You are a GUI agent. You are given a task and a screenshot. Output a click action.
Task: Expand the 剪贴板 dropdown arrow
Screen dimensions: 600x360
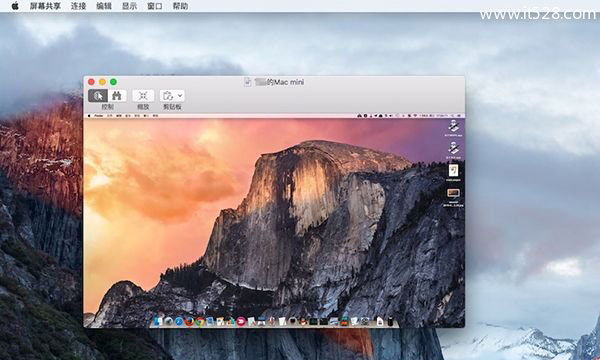[x=180, y=96]
